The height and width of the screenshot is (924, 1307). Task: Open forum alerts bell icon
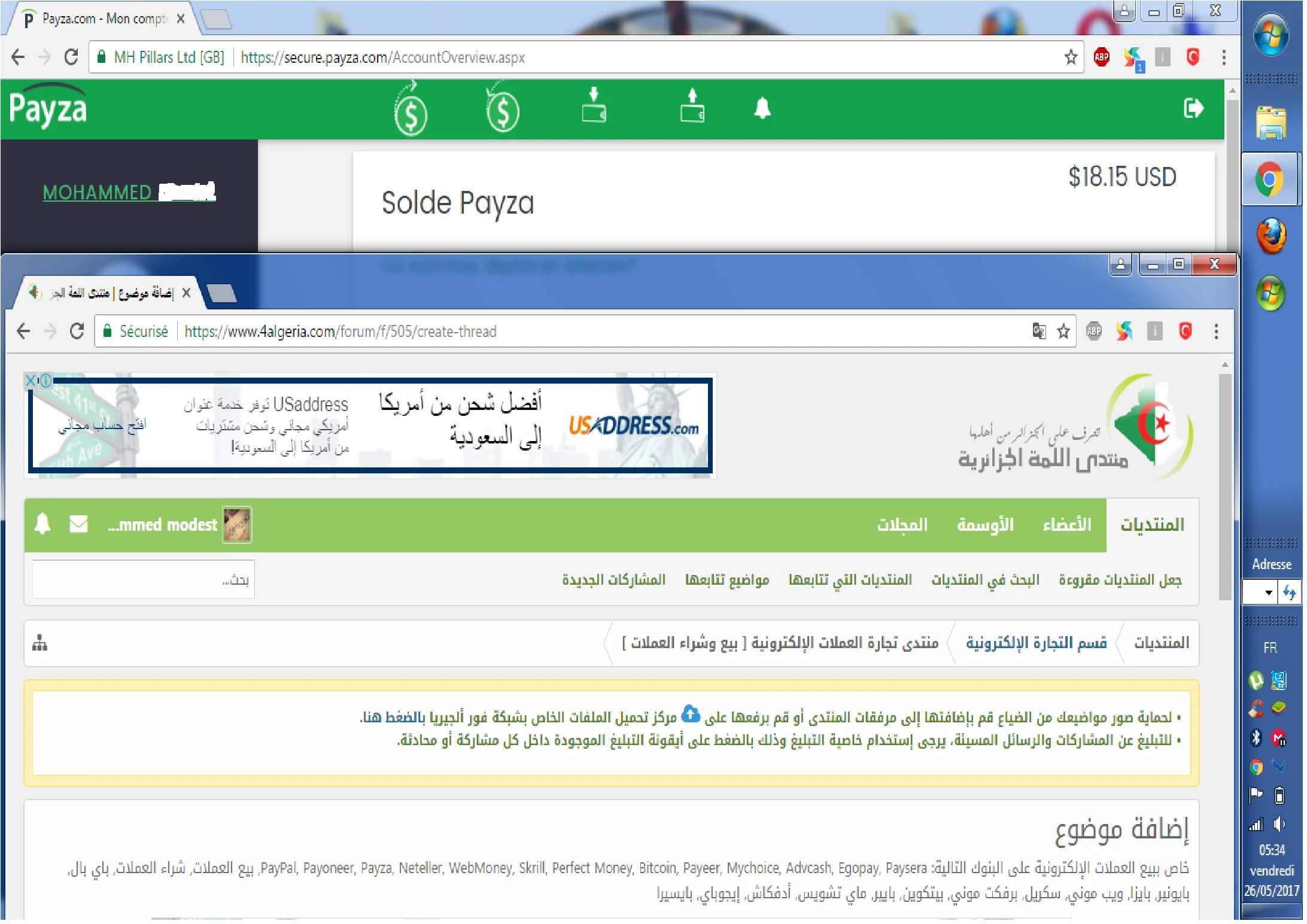click(x=42, y=524)
